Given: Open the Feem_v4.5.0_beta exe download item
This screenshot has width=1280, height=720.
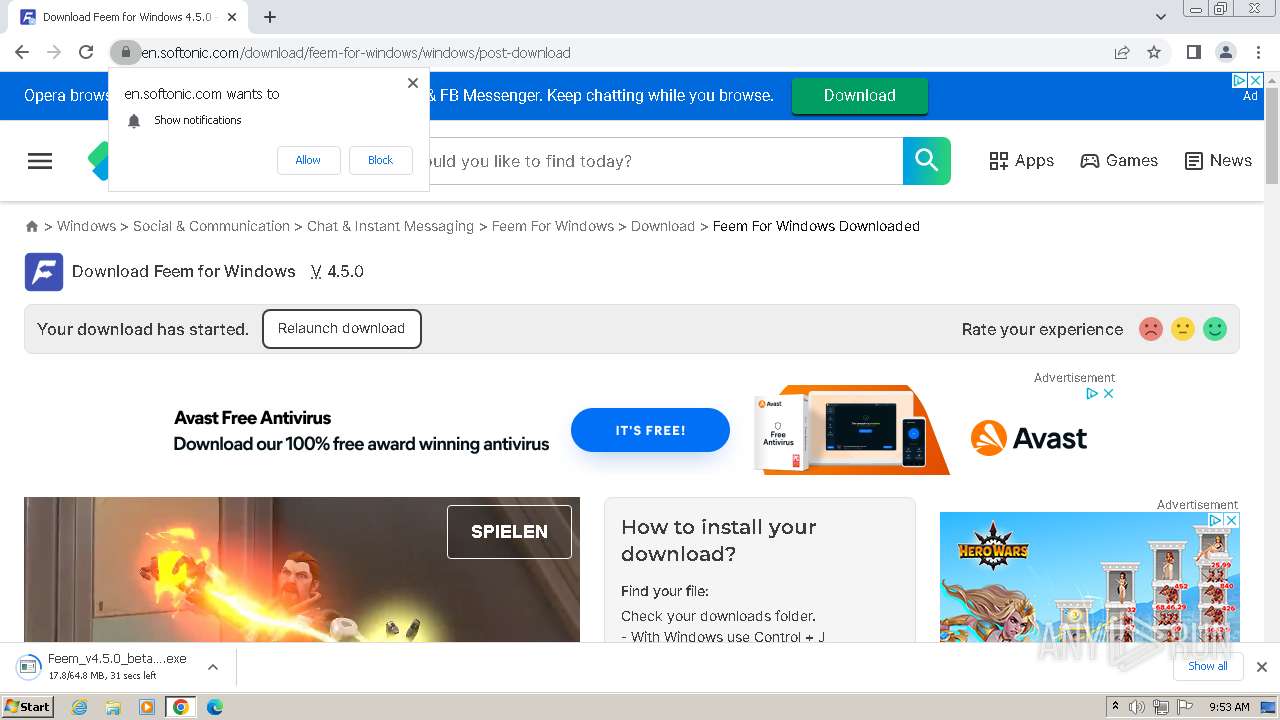Looking at the screenshot, I should (x=103, y=667).
